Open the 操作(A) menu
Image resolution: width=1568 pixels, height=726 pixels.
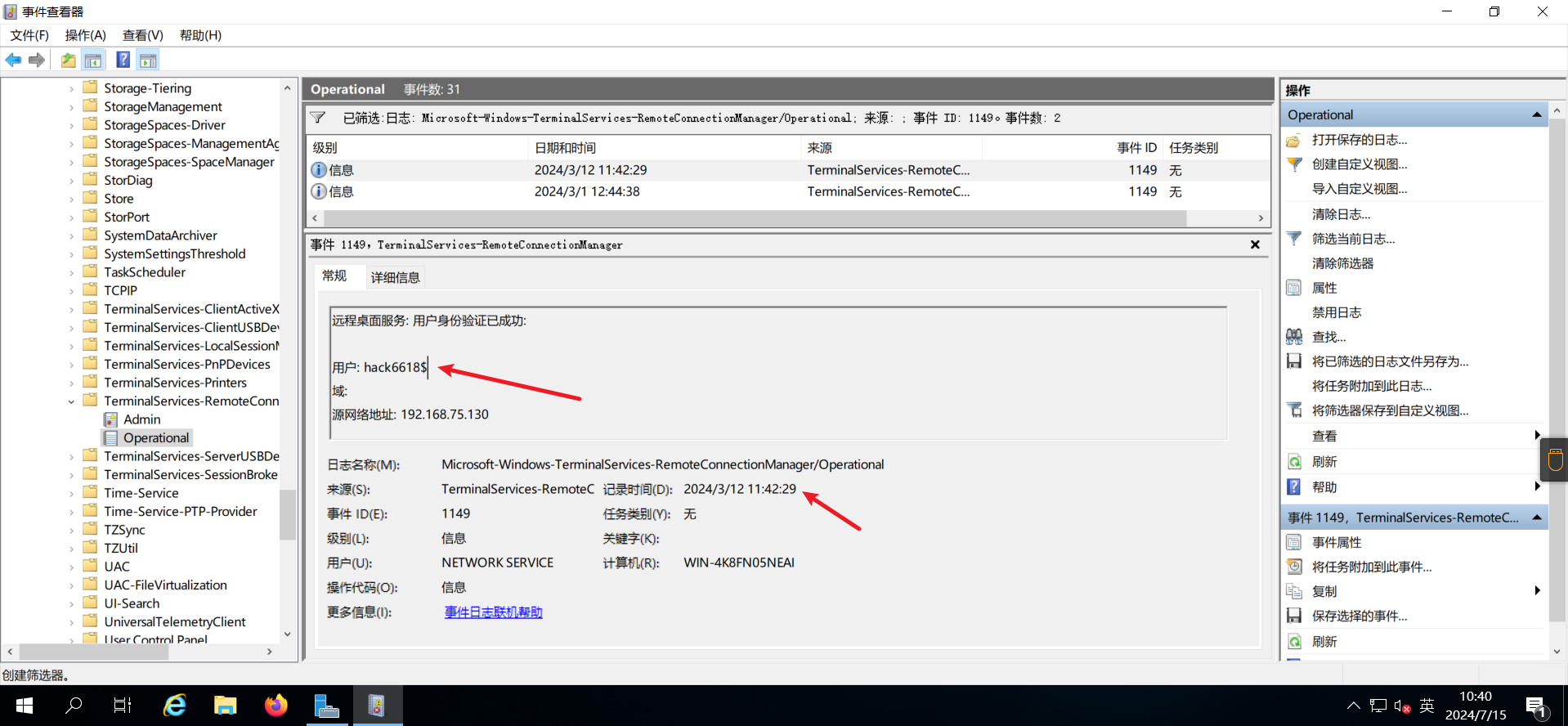[85, 35]
